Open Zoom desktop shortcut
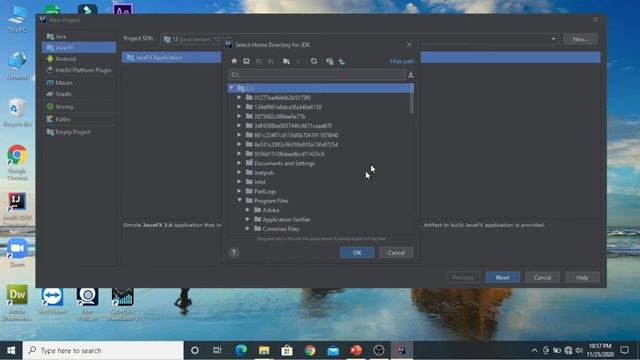This screenshot has width=640, height=360. (x=17, y=253)
